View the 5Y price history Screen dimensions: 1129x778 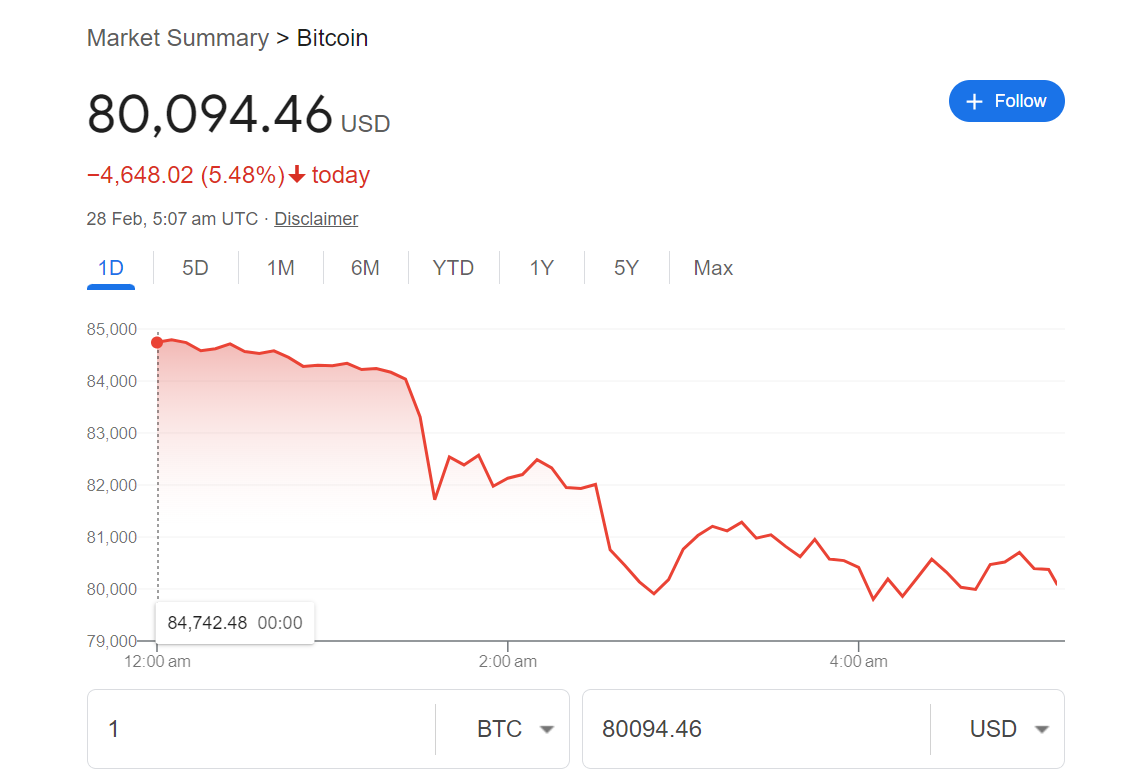coord(626,268)
